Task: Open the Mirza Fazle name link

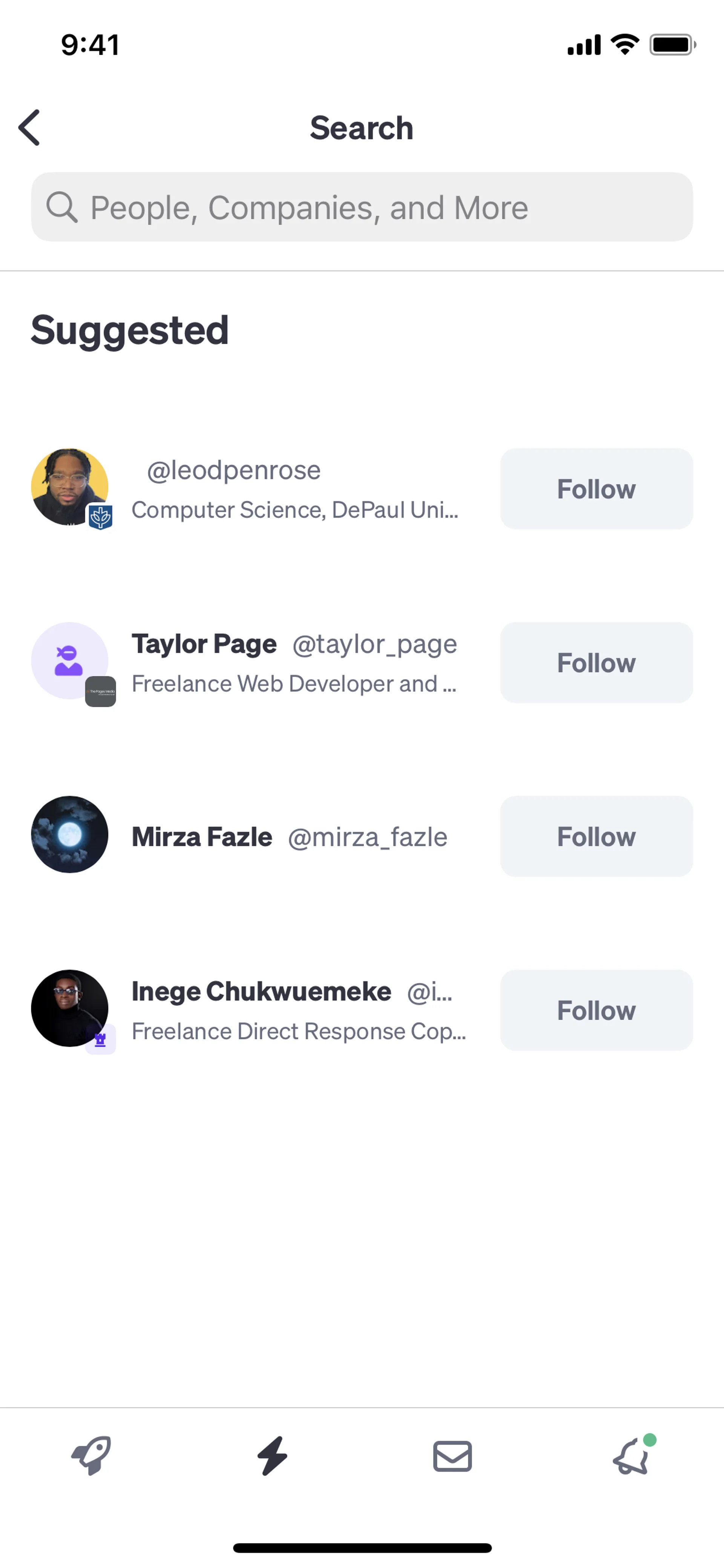Action: [202, 837]
